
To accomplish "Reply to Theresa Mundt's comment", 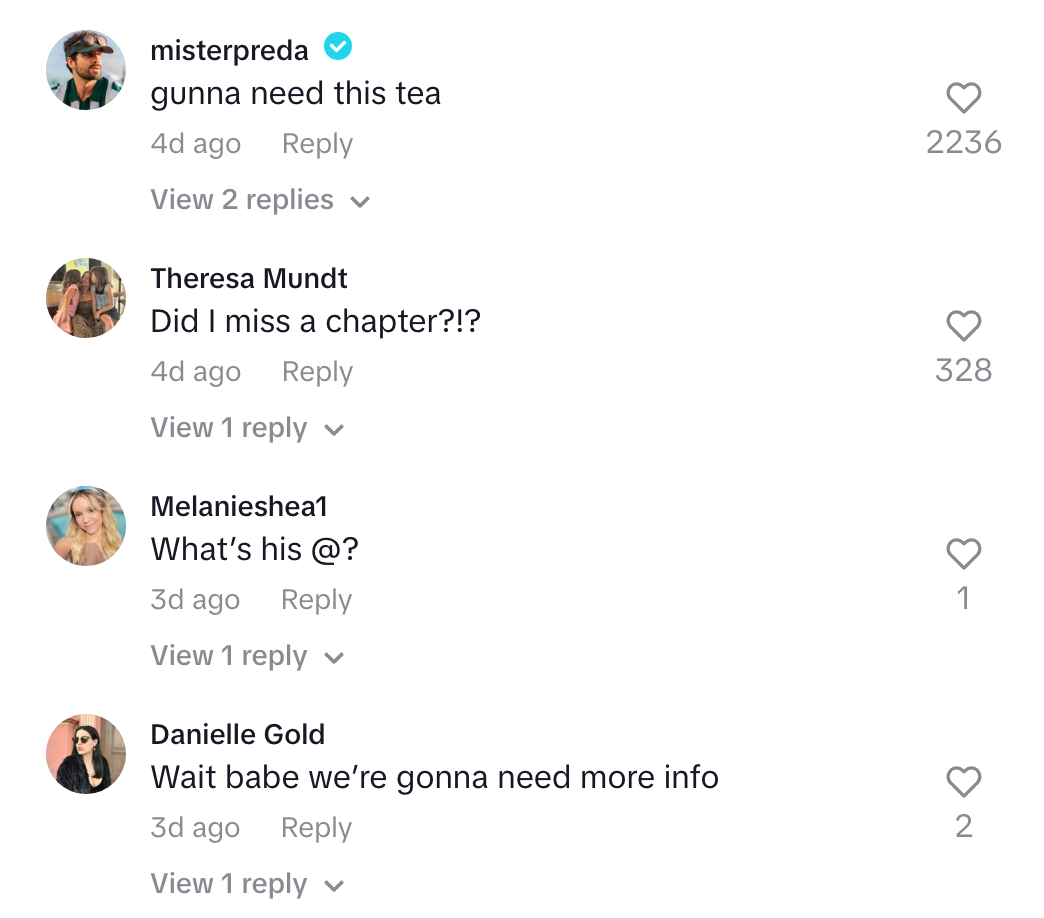I will pyautogui.click(x=316, y=371).
